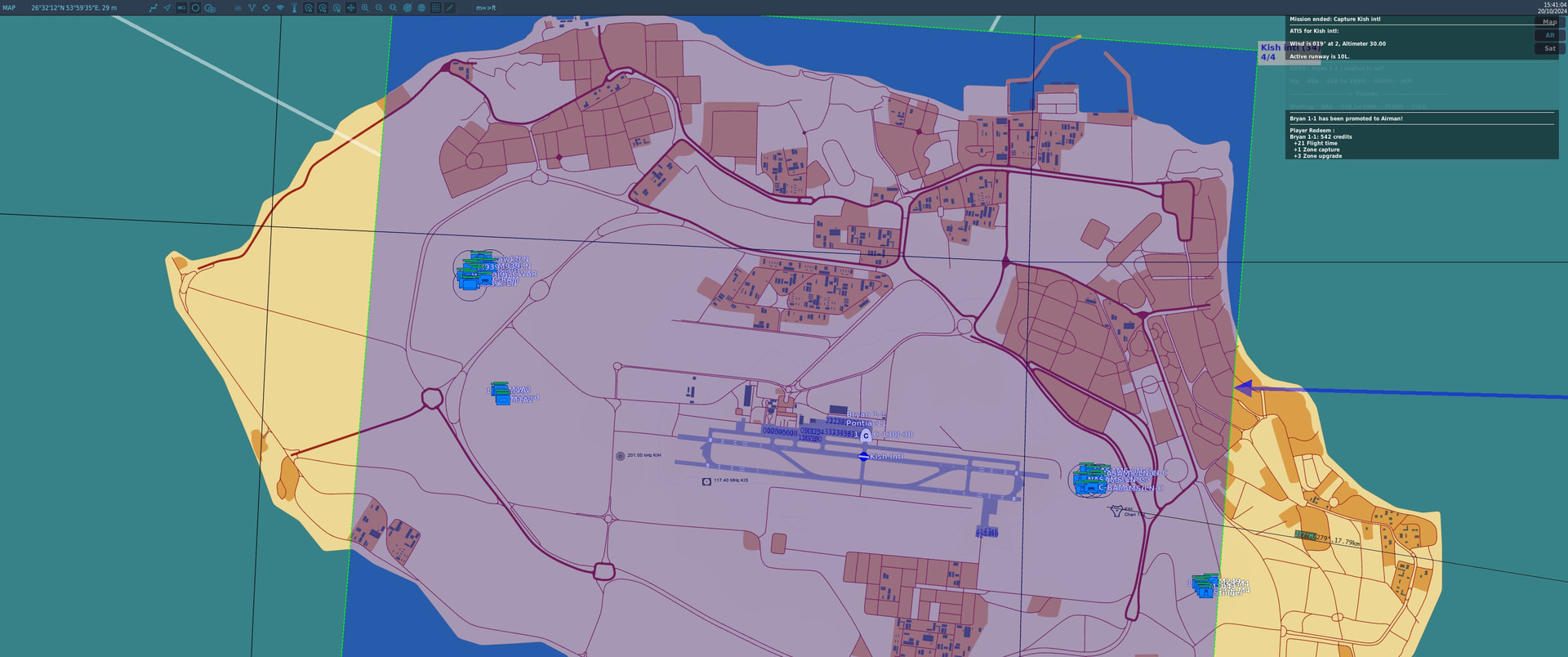
Task: Switch to Sat satellite layer
Action: [x=1549, y=48]
